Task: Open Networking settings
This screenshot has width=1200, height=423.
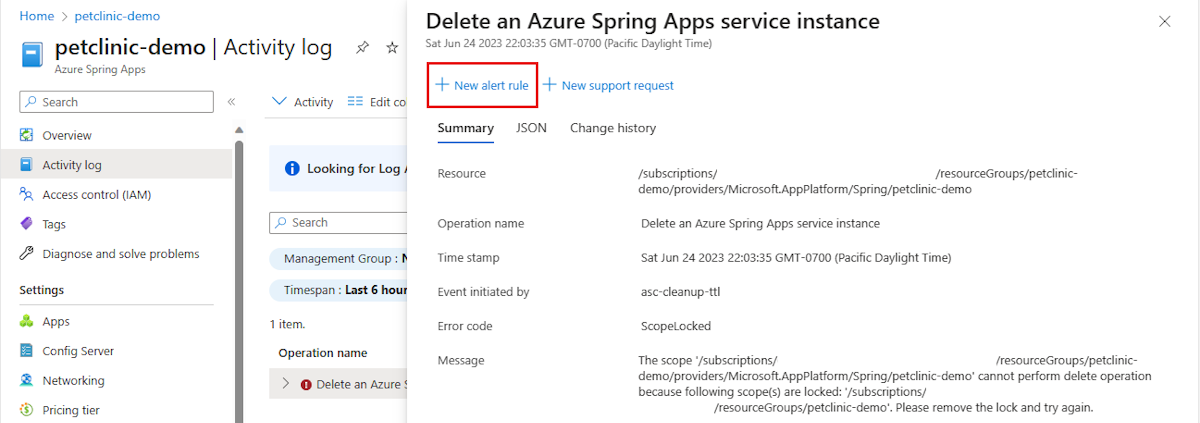Action: [73, 381]
